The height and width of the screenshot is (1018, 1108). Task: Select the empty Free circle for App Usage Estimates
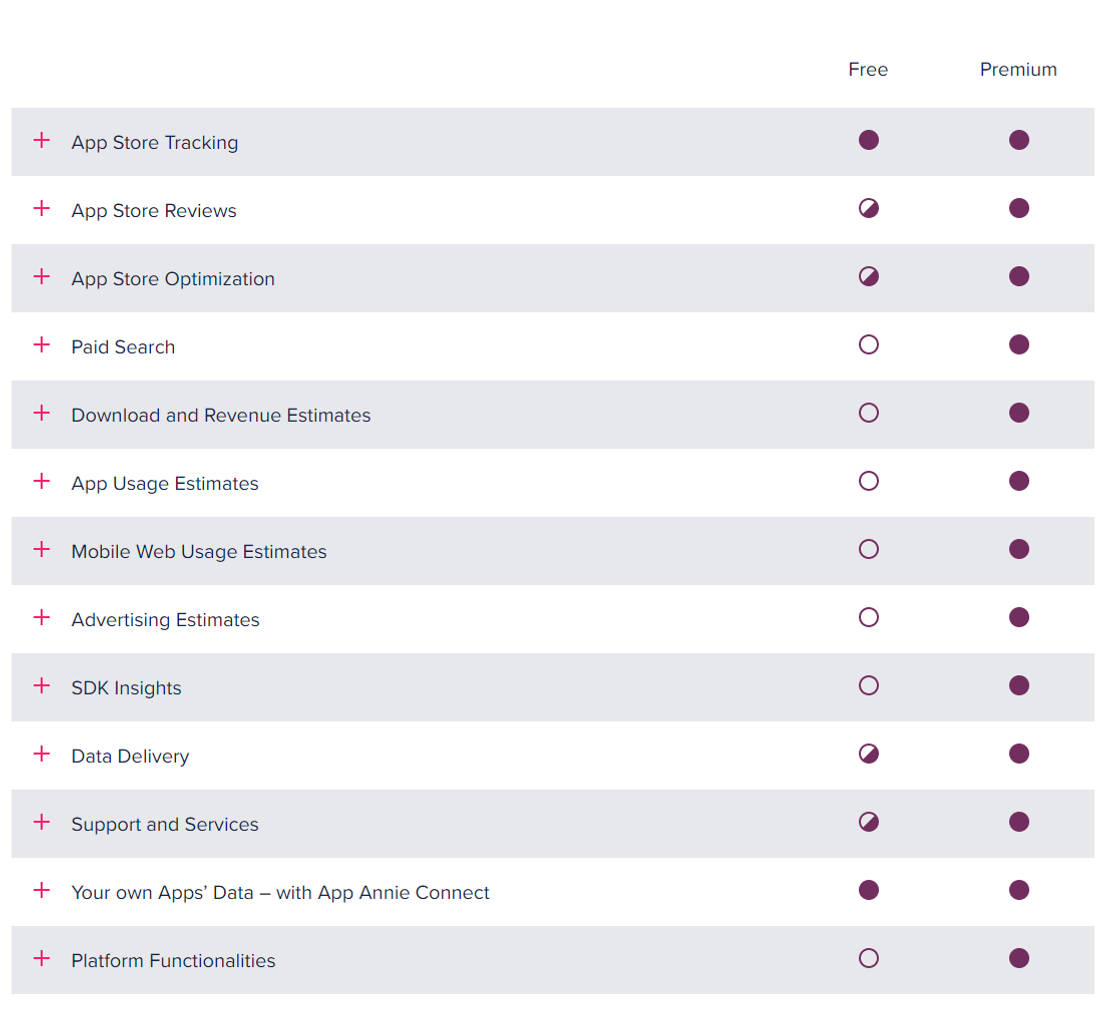point(868,481)
